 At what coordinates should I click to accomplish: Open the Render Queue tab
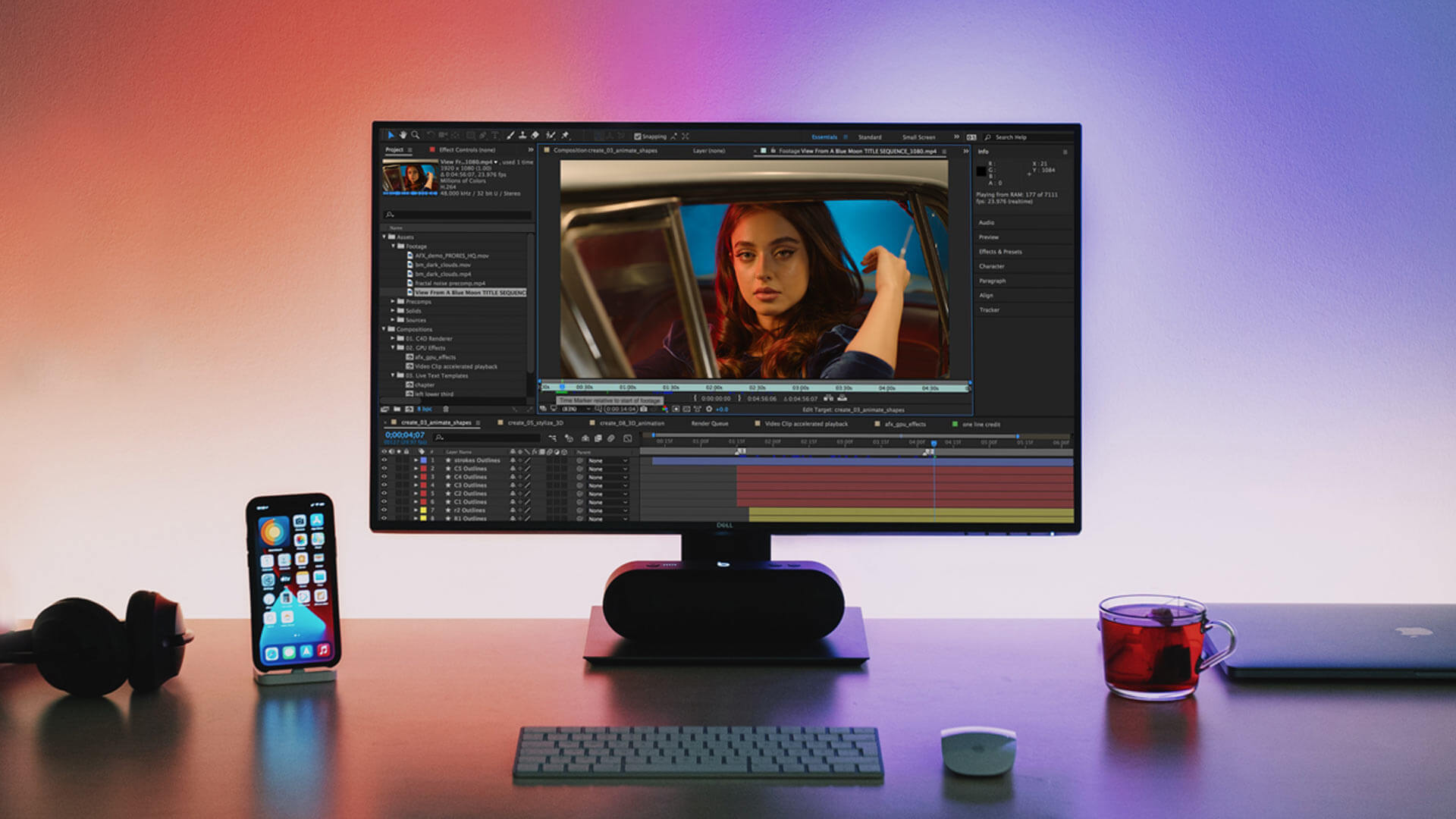710,423
